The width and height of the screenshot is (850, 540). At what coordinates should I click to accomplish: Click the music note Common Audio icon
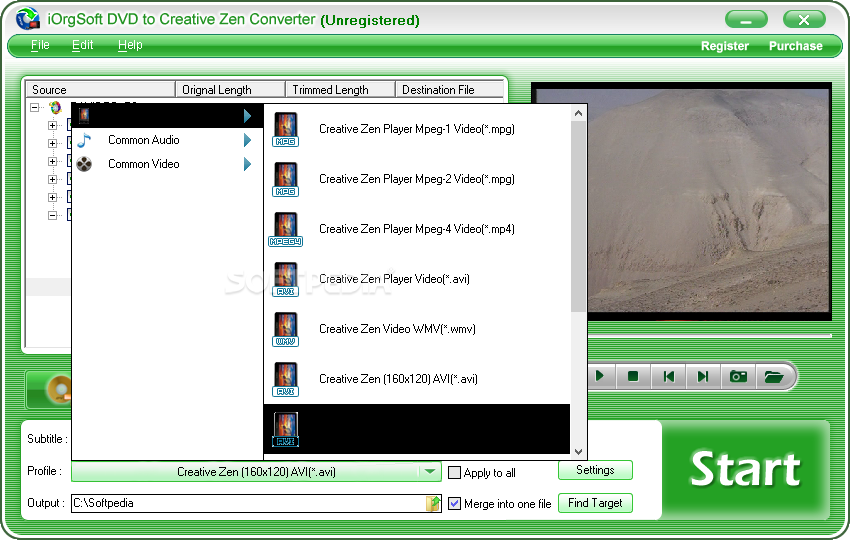click(84, 140)
